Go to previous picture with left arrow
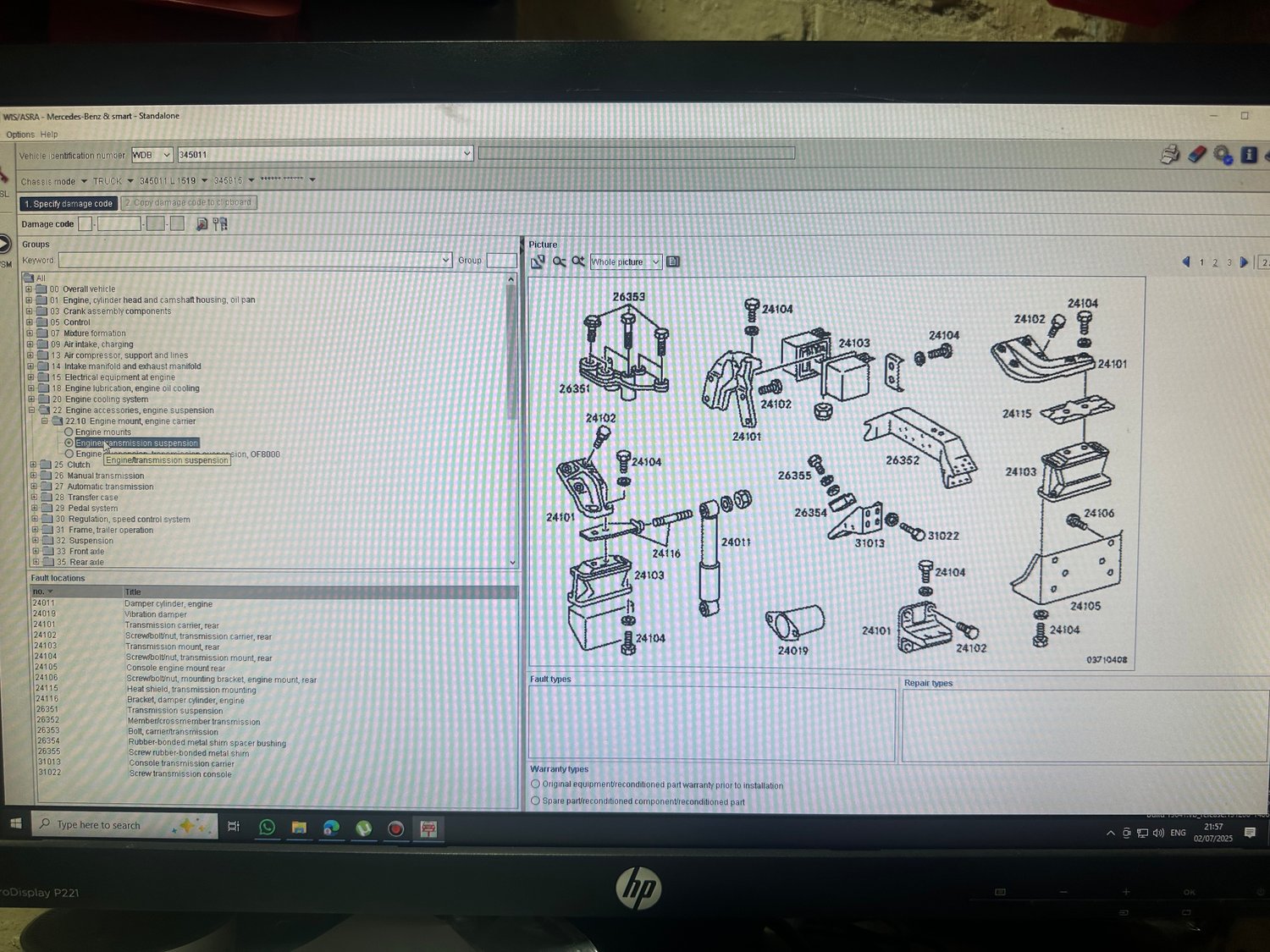Image resolution: width=1270 pixels, height=952 pixels. (1186, 262)
